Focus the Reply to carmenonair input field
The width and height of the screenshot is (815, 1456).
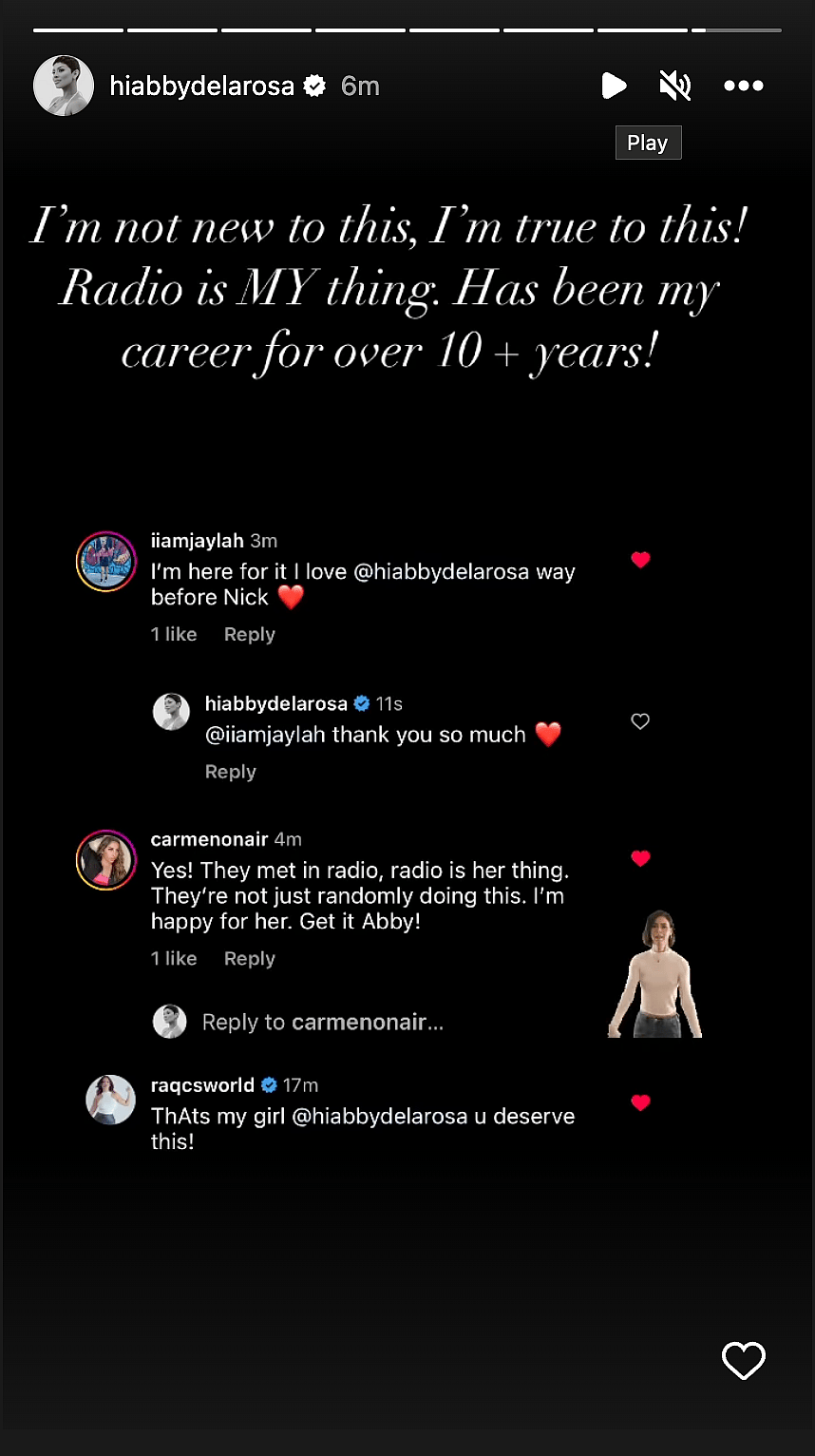tap(323, 1023)
